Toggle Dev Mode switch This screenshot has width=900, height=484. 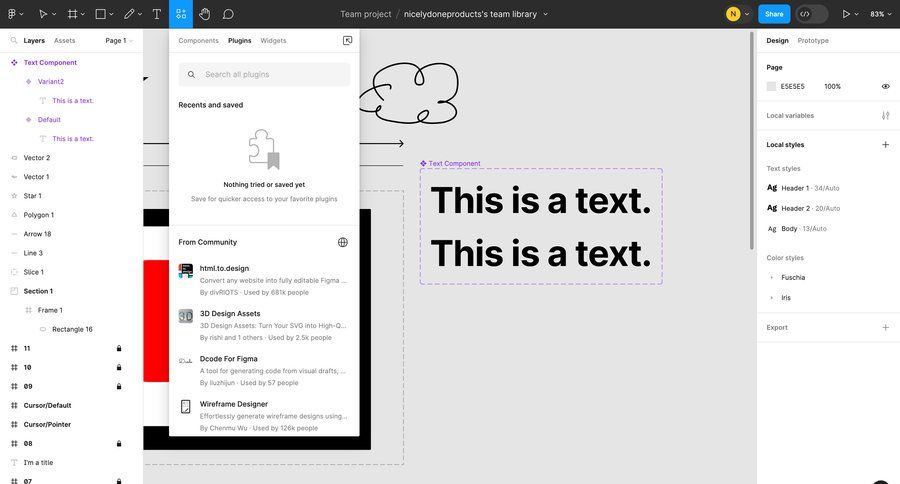[x=811, y=14]
